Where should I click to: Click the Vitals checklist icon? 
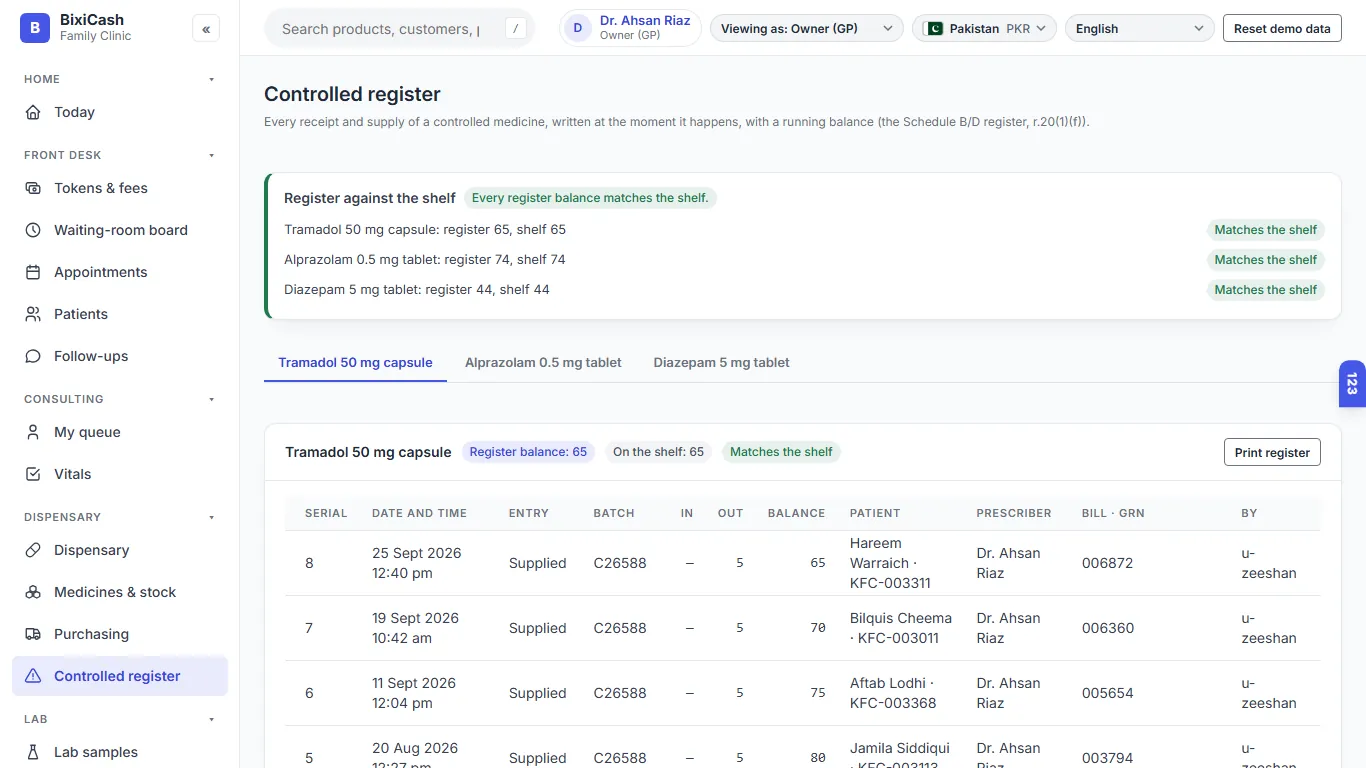[x=33, y=474]
